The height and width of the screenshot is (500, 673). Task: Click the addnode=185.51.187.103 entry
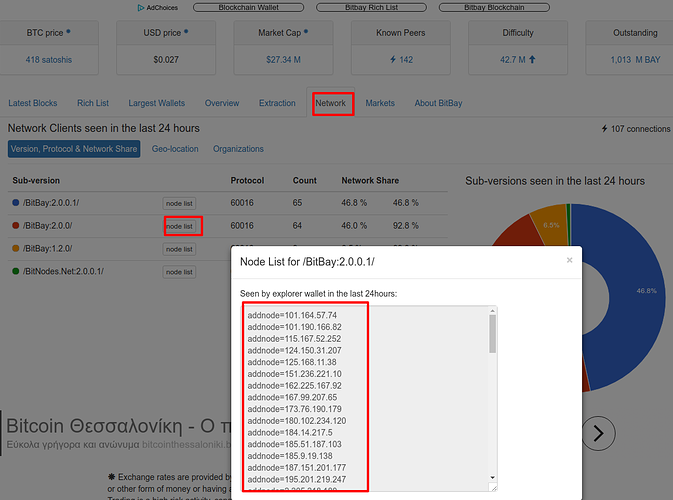[294, 444]
